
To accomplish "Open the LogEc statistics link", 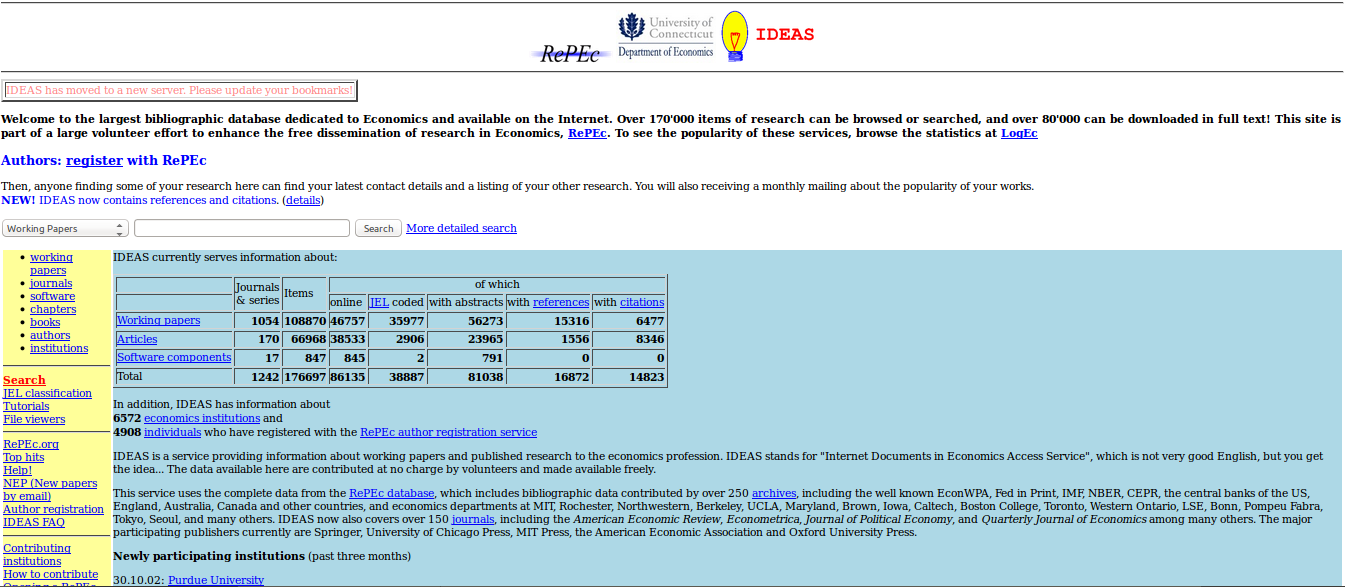I will click(1019, 133).
